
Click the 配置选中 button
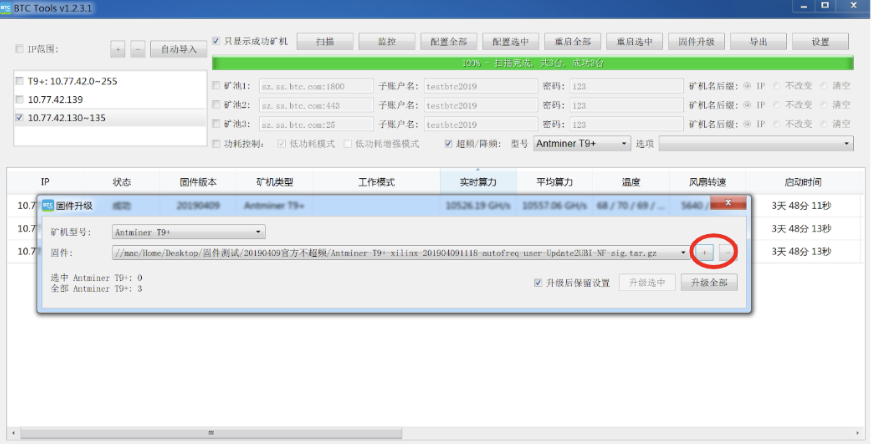(511, 42)
